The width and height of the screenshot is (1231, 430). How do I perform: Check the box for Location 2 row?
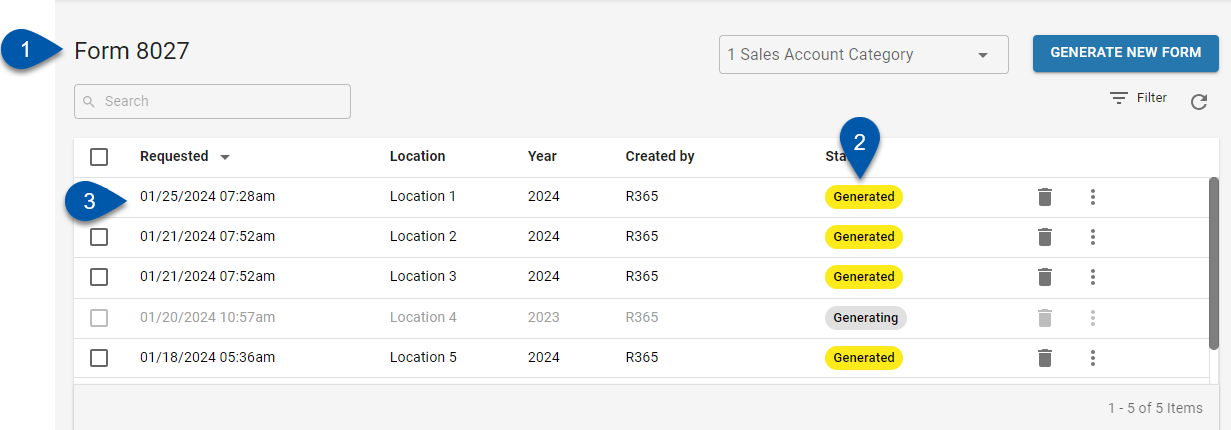(x=99, y=237)
